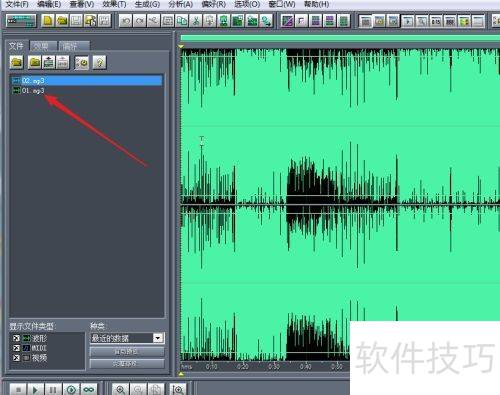
Task: Click the play-arrow panel icon in top toolbar
Action: coord(408,21)
